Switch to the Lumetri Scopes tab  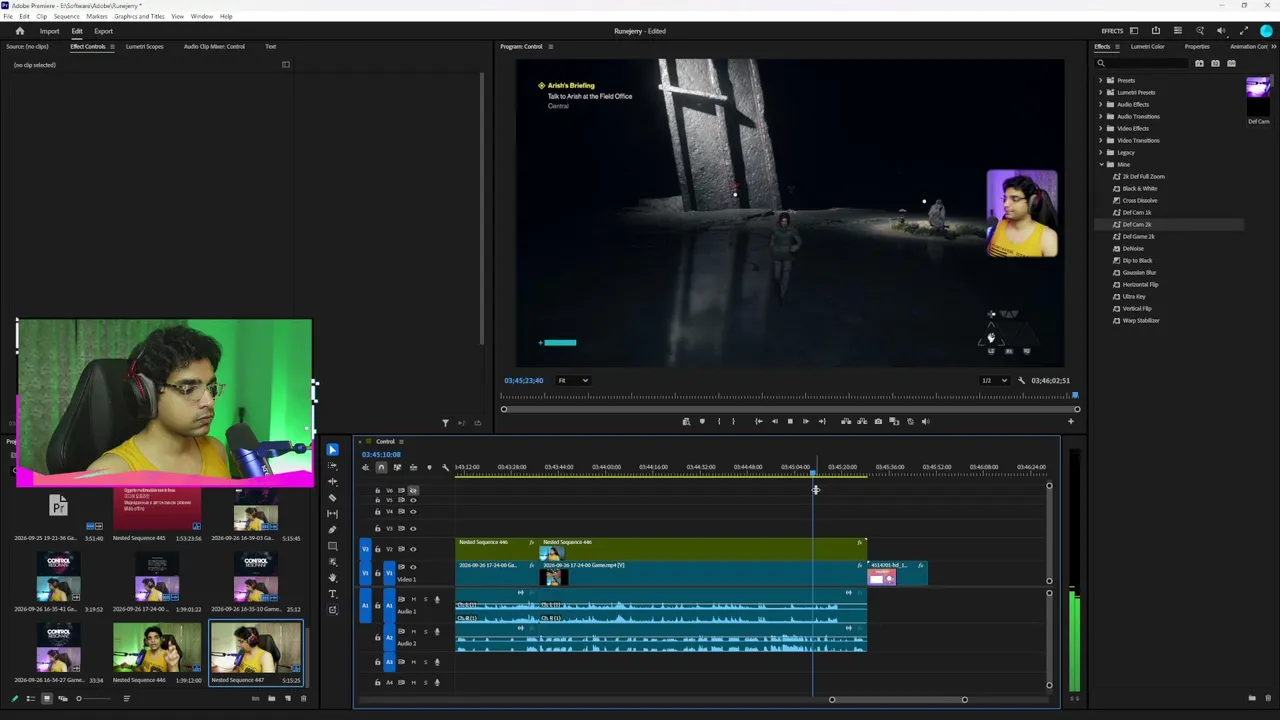(144, 46)
